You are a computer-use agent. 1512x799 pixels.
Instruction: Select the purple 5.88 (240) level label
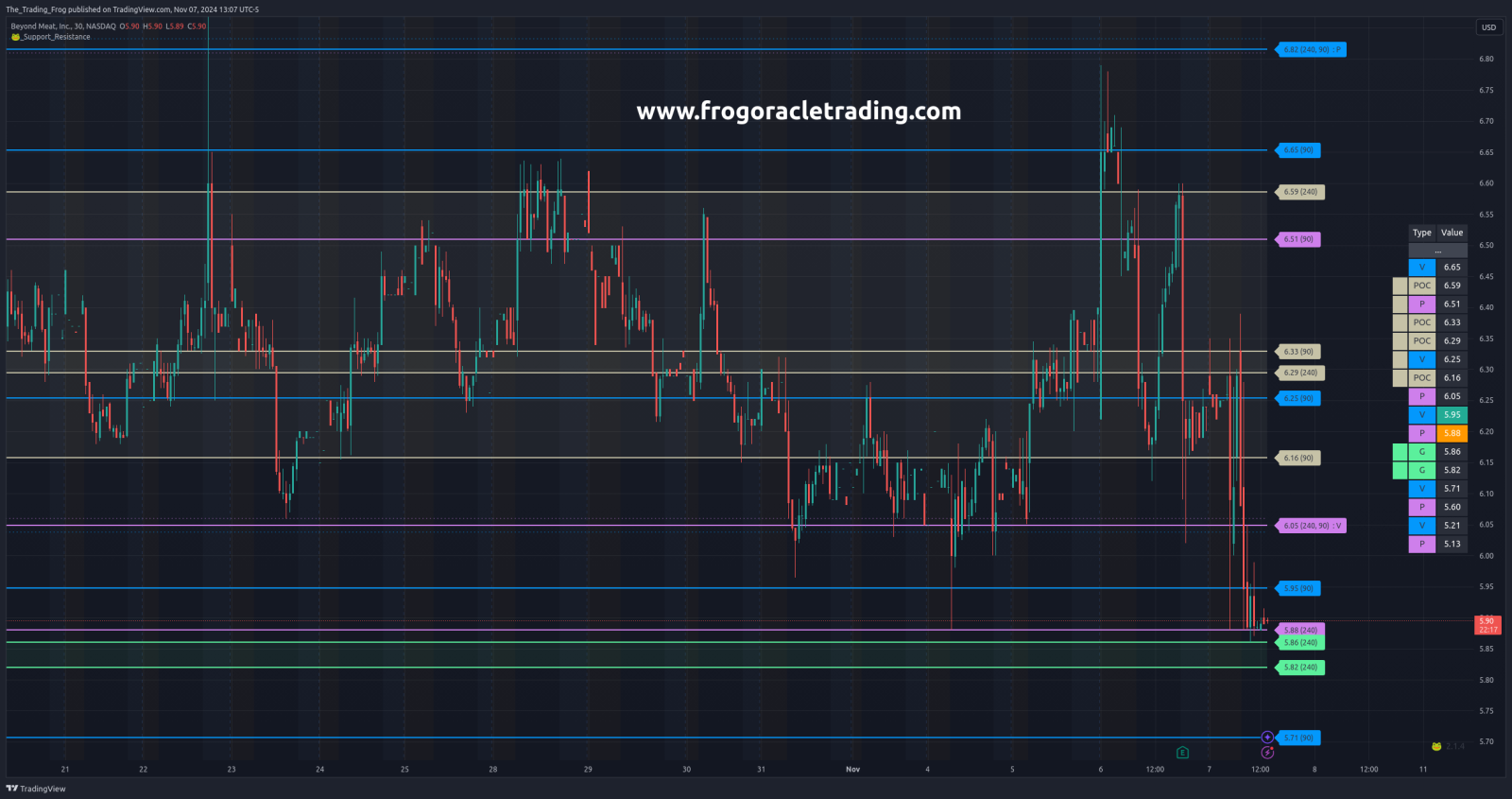(1300, 630)
